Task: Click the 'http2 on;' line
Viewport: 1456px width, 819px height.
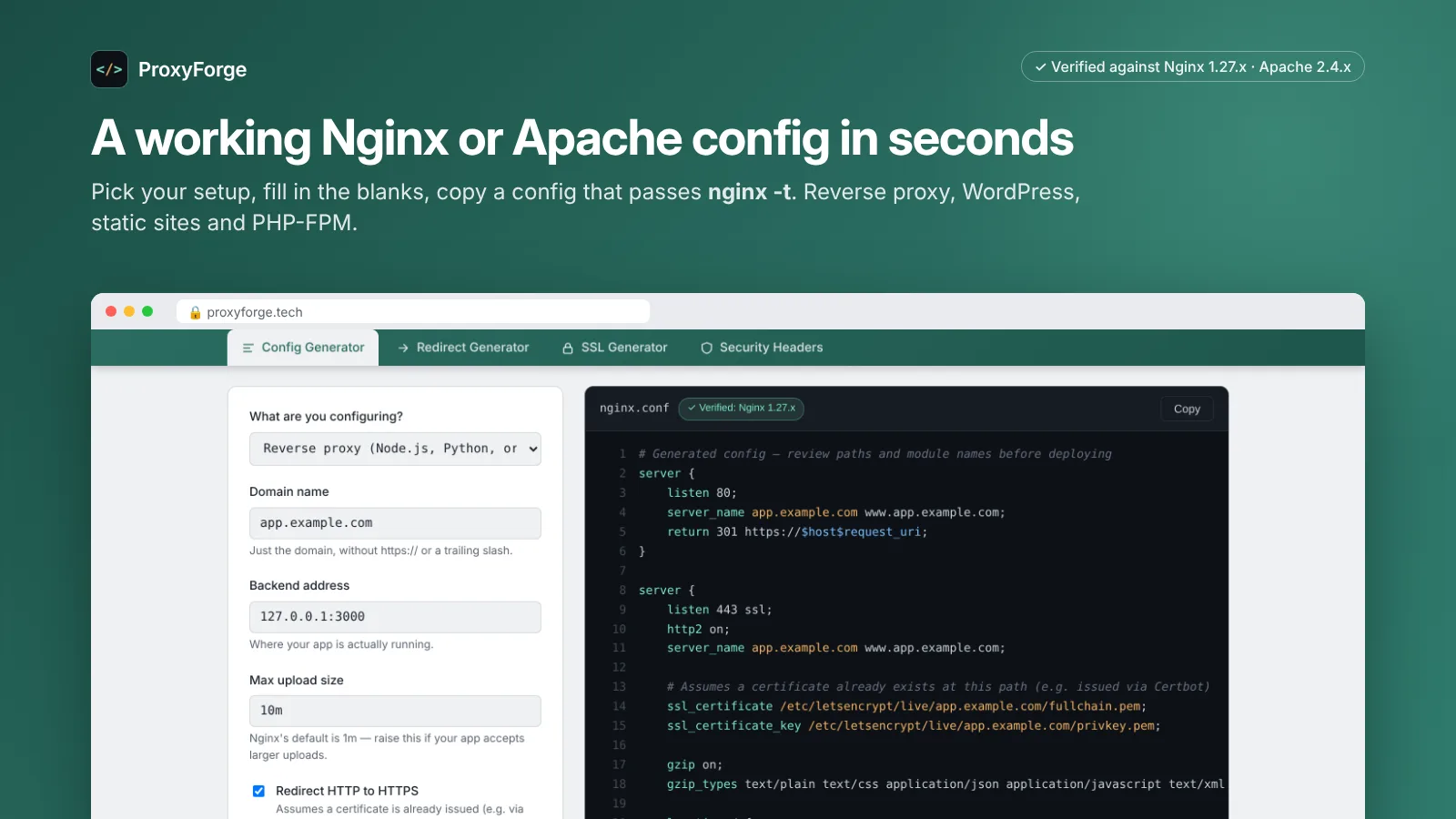Action: [x=698, y=629]
